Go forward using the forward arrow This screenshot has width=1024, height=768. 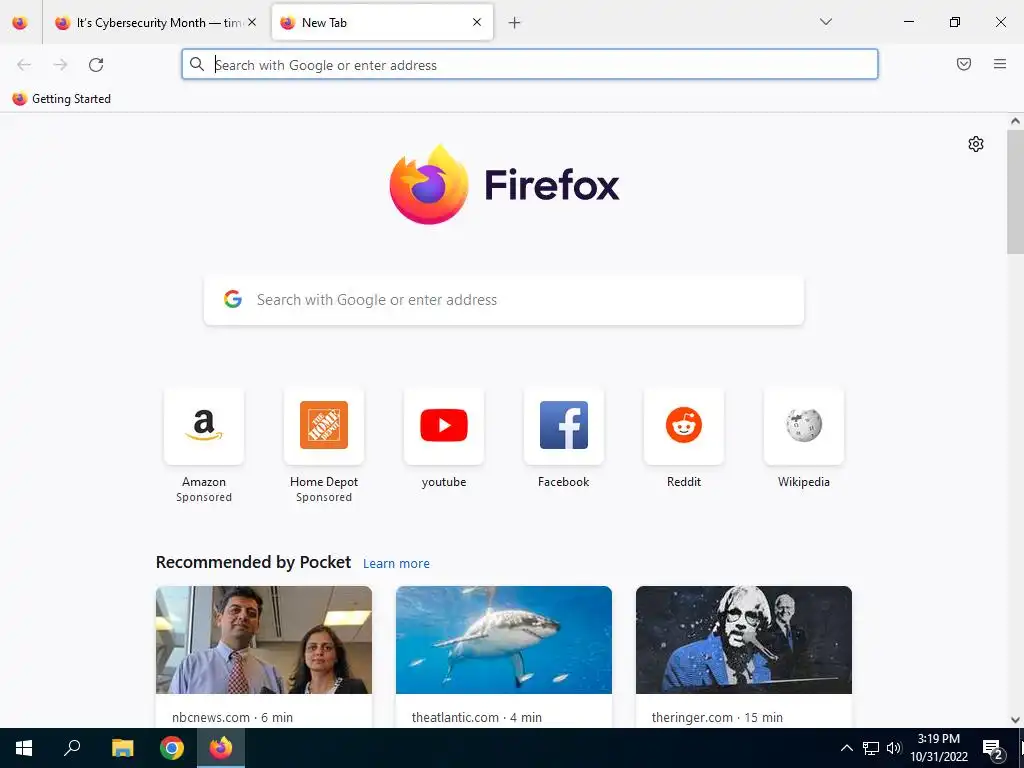click(60, 65)
